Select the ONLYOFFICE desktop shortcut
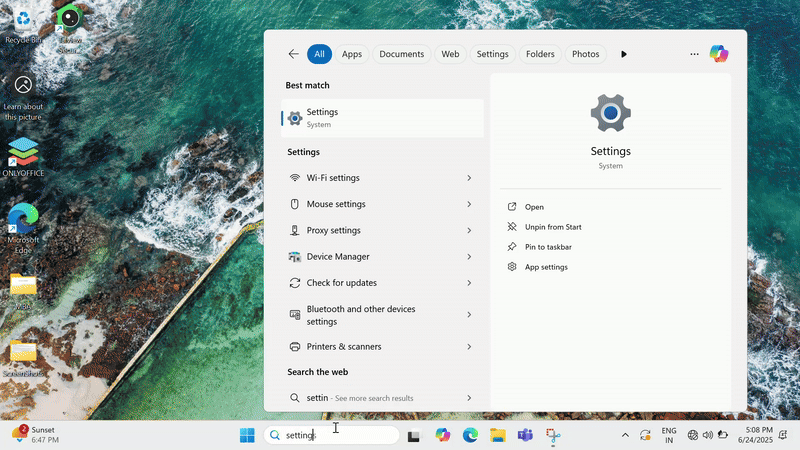Screen dimensions: 800x450 click(23, 157)
